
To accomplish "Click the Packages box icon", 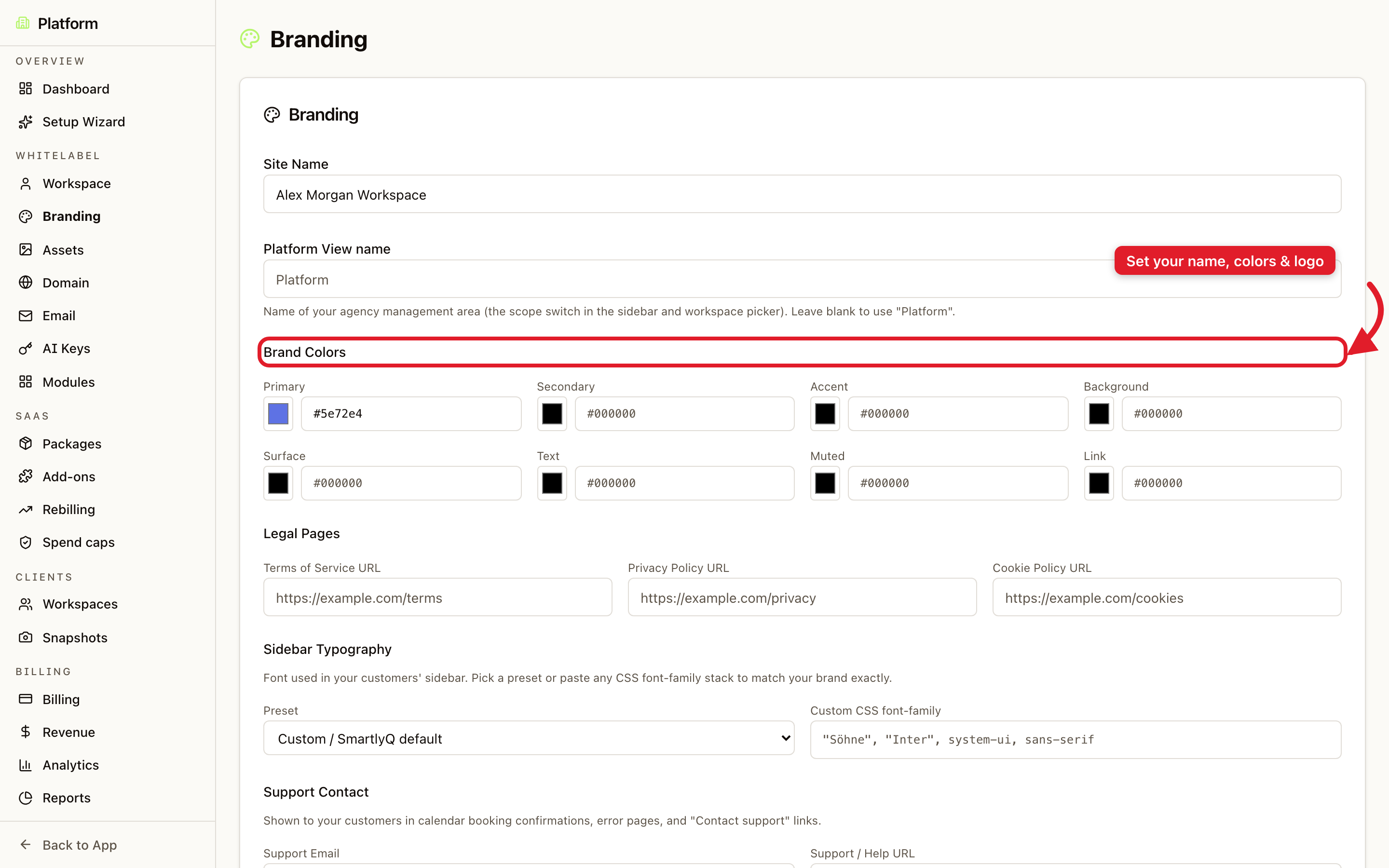I will [25, 444].
